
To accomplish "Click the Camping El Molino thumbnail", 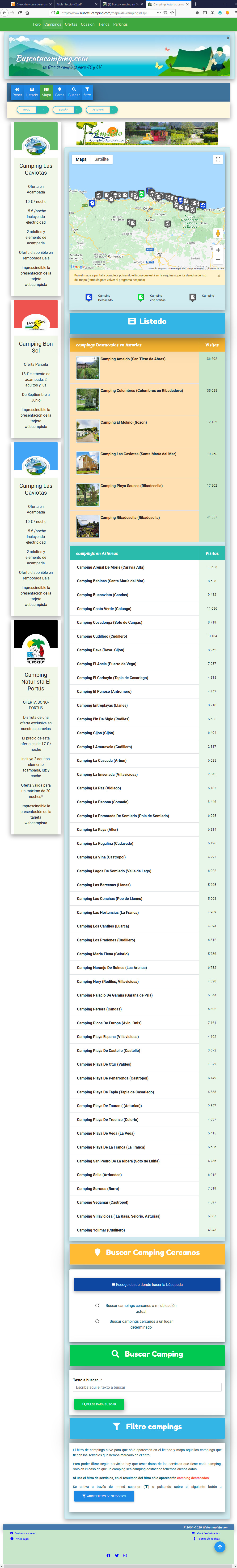I will pyautogui.click(x=88, y=431).
